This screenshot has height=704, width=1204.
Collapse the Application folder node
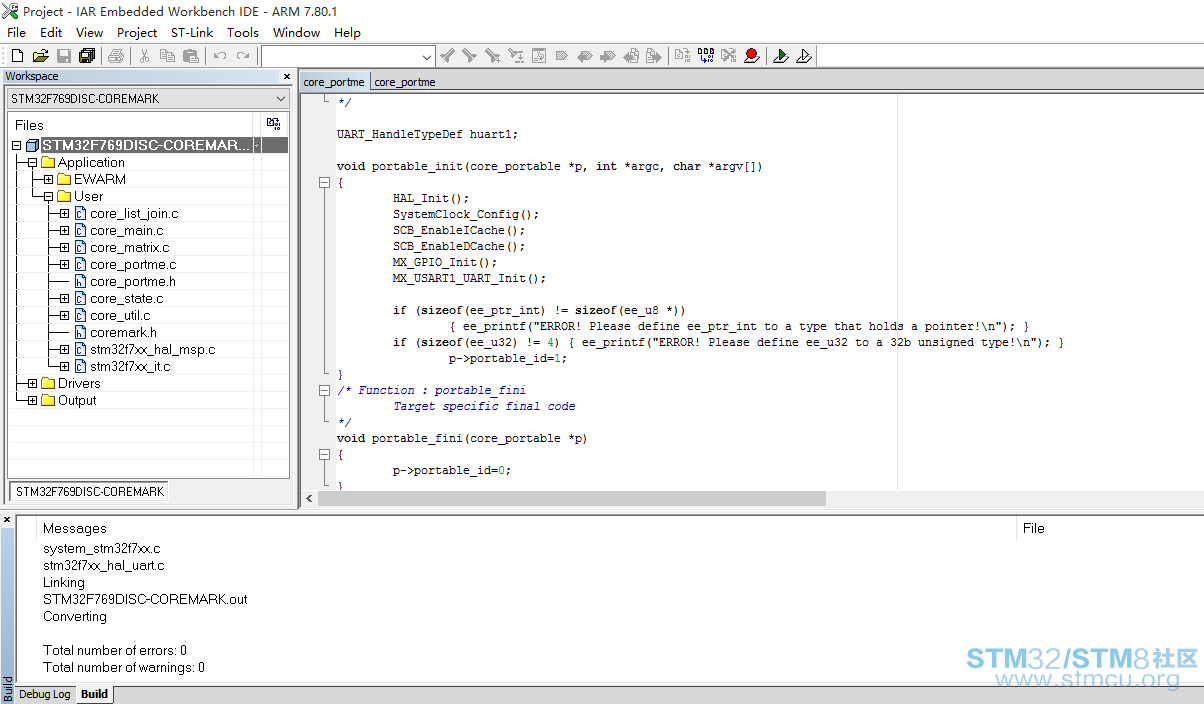[32, 162]
